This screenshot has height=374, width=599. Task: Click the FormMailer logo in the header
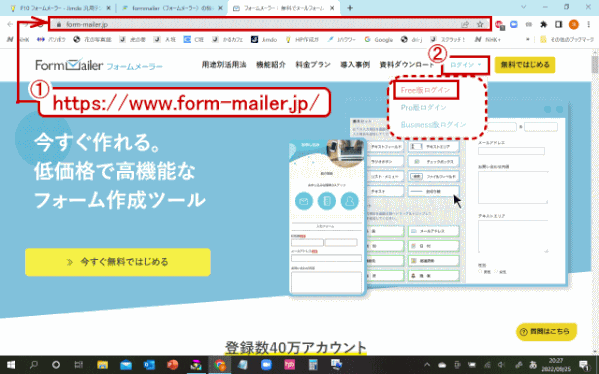[99, 65]
